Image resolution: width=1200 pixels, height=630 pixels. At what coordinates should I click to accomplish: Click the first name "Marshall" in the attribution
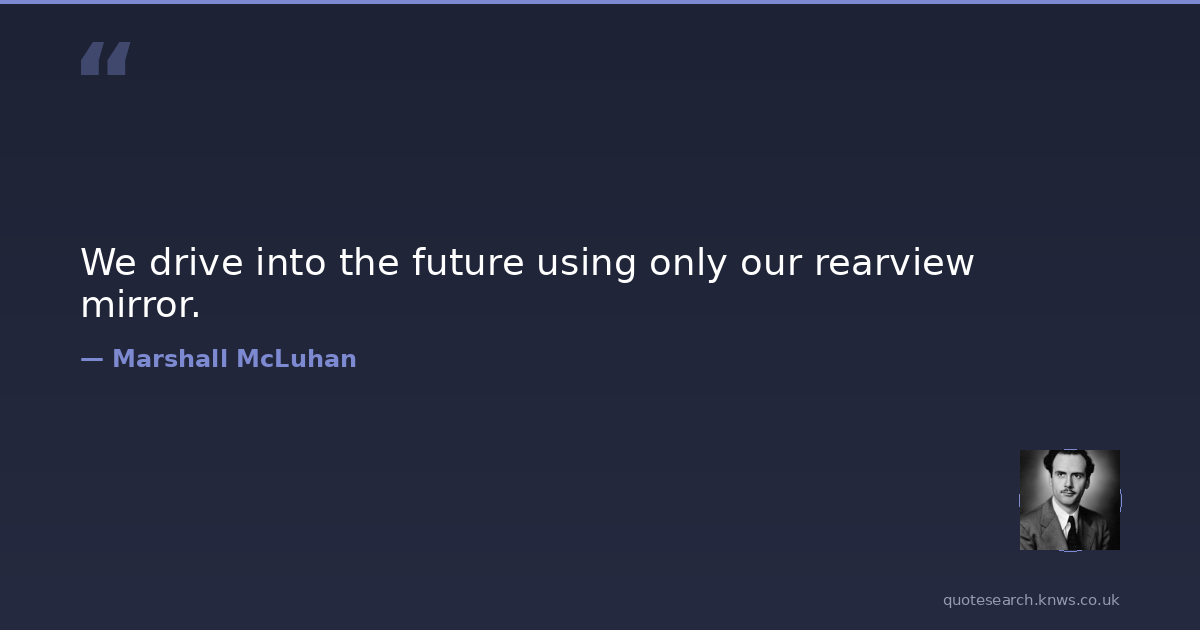[170, 359]
